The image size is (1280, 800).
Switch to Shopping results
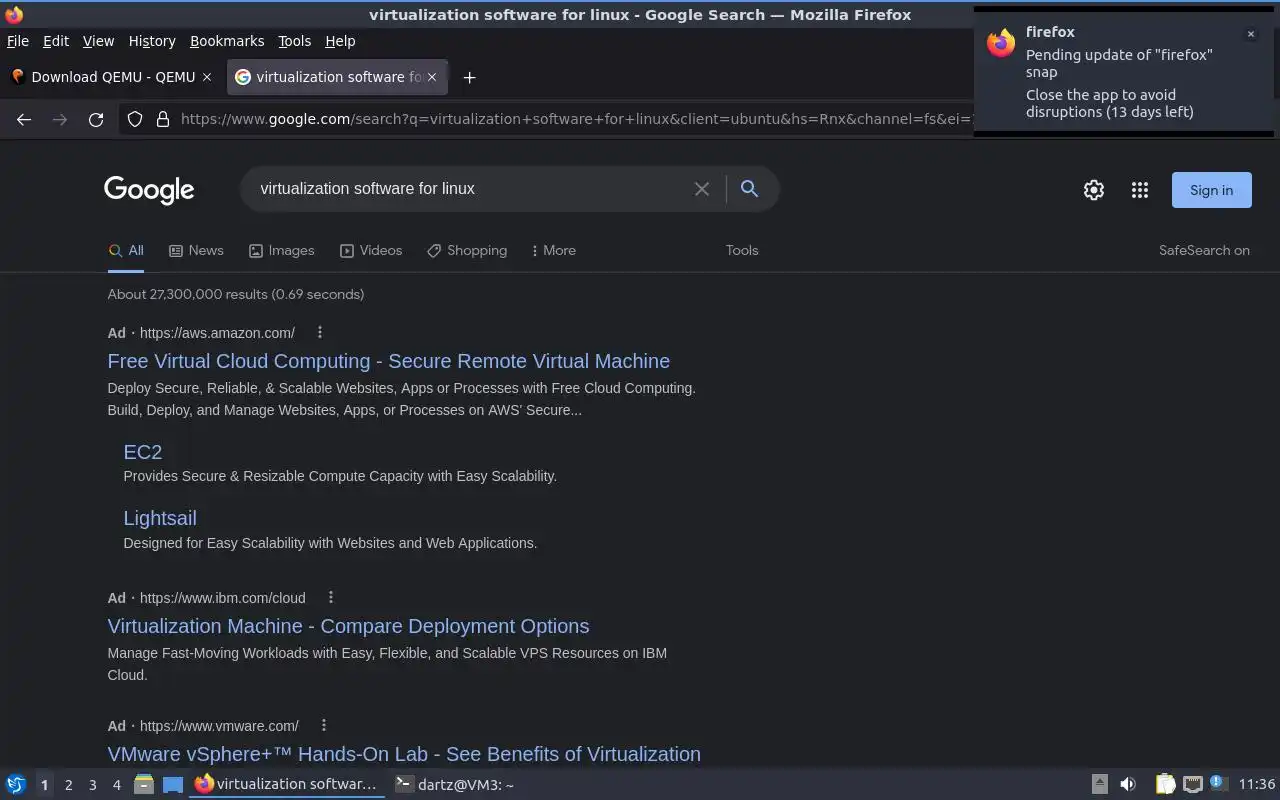[467, 251]
